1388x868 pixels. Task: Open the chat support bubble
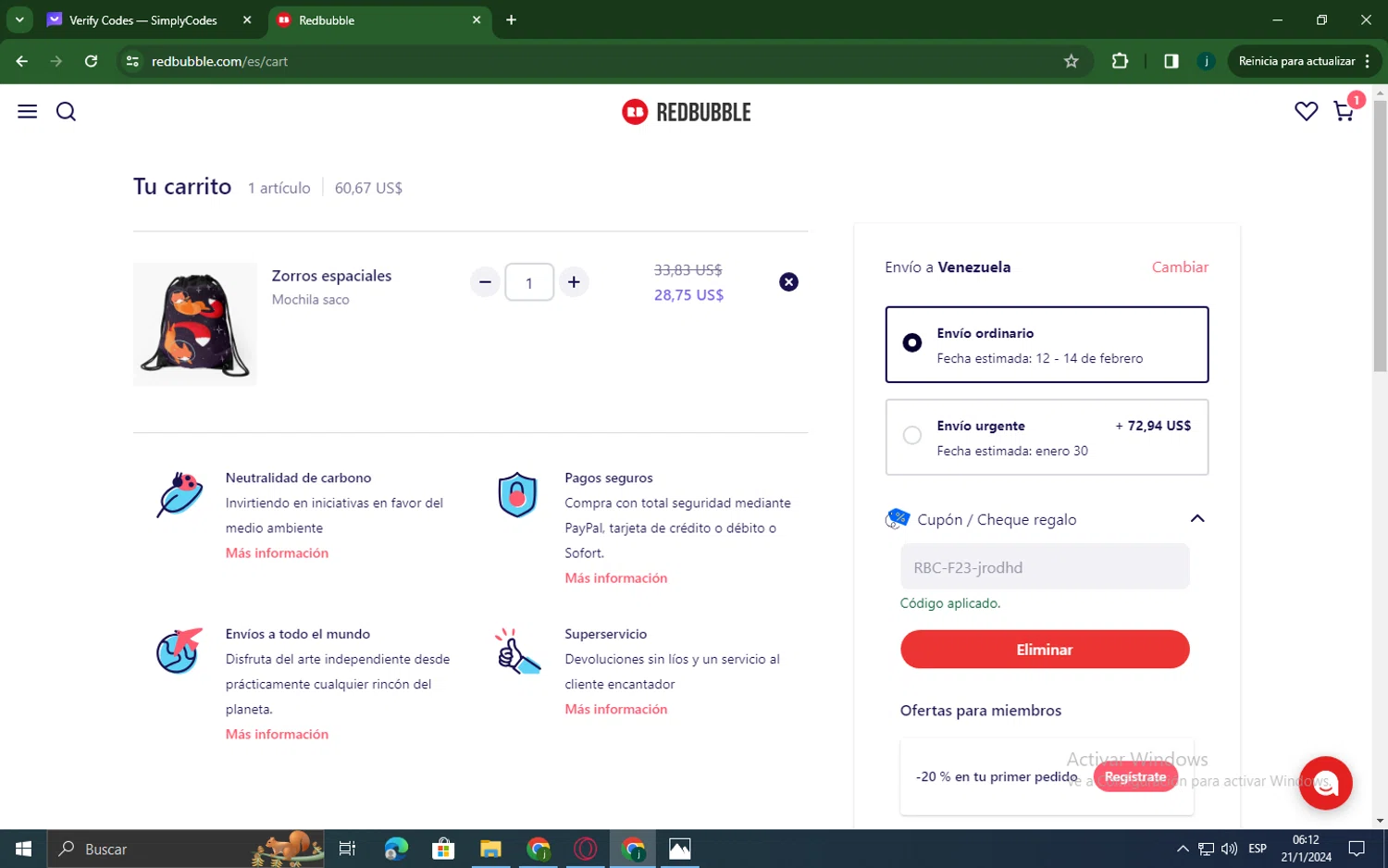1325,783
